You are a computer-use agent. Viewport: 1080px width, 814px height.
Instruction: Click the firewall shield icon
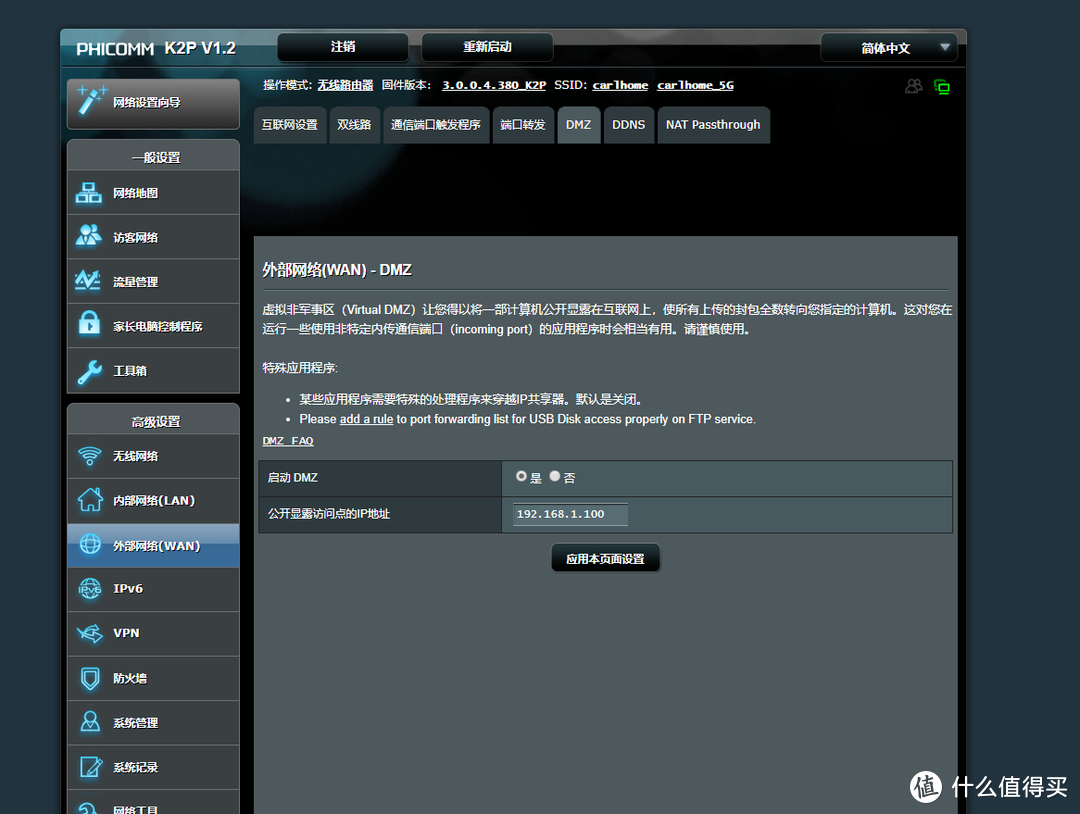[x=90, y=678]
